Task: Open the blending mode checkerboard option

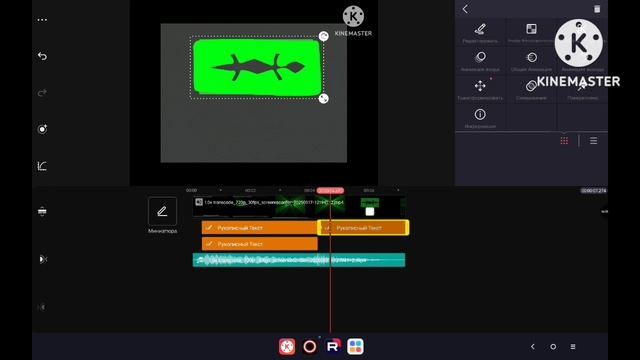Action: [x=531, y=33]
